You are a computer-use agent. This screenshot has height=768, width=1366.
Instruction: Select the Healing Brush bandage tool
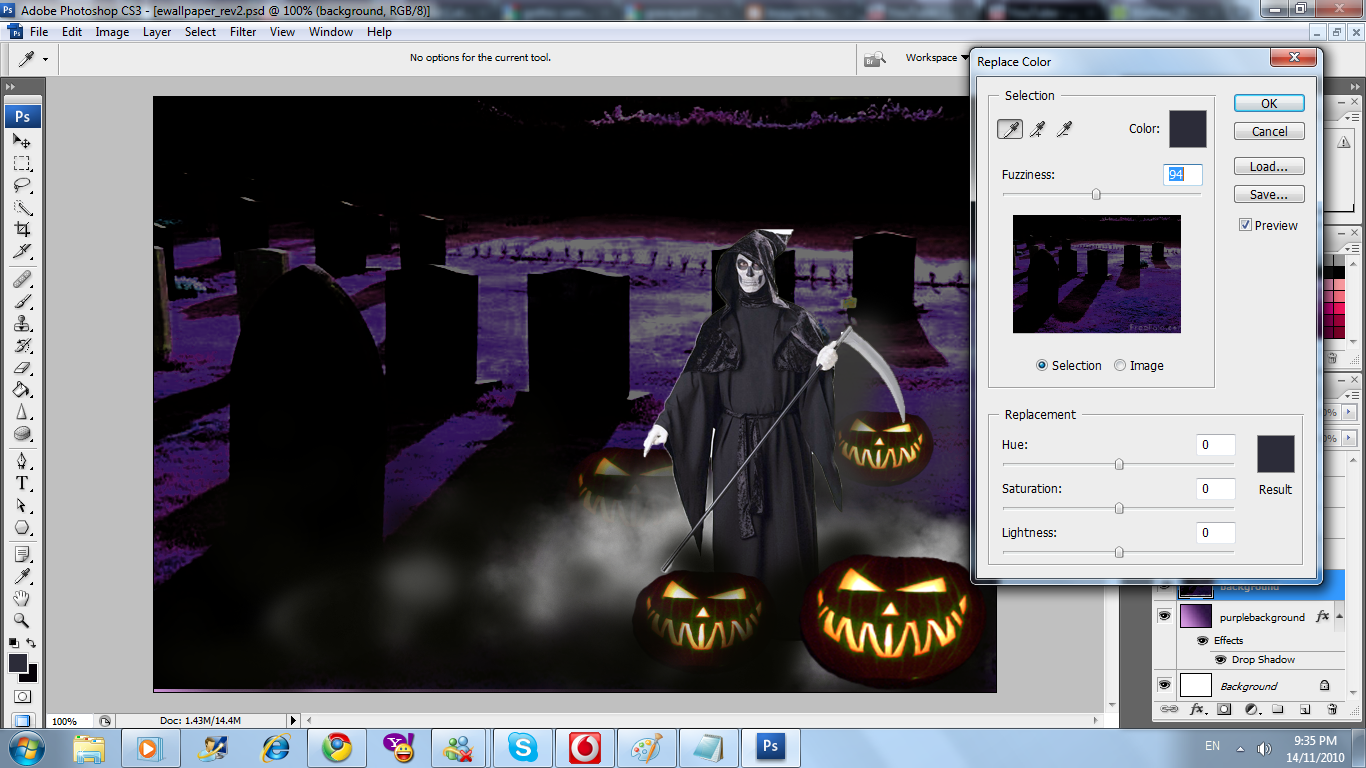(x=22, y=279)
